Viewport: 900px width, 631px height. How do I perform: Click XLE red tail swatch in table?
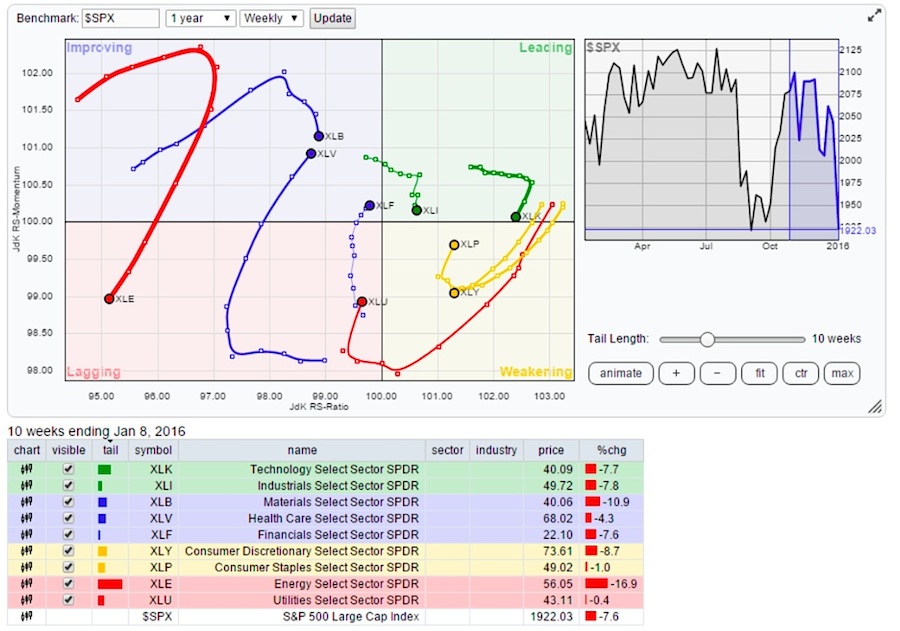pos(110,584)
